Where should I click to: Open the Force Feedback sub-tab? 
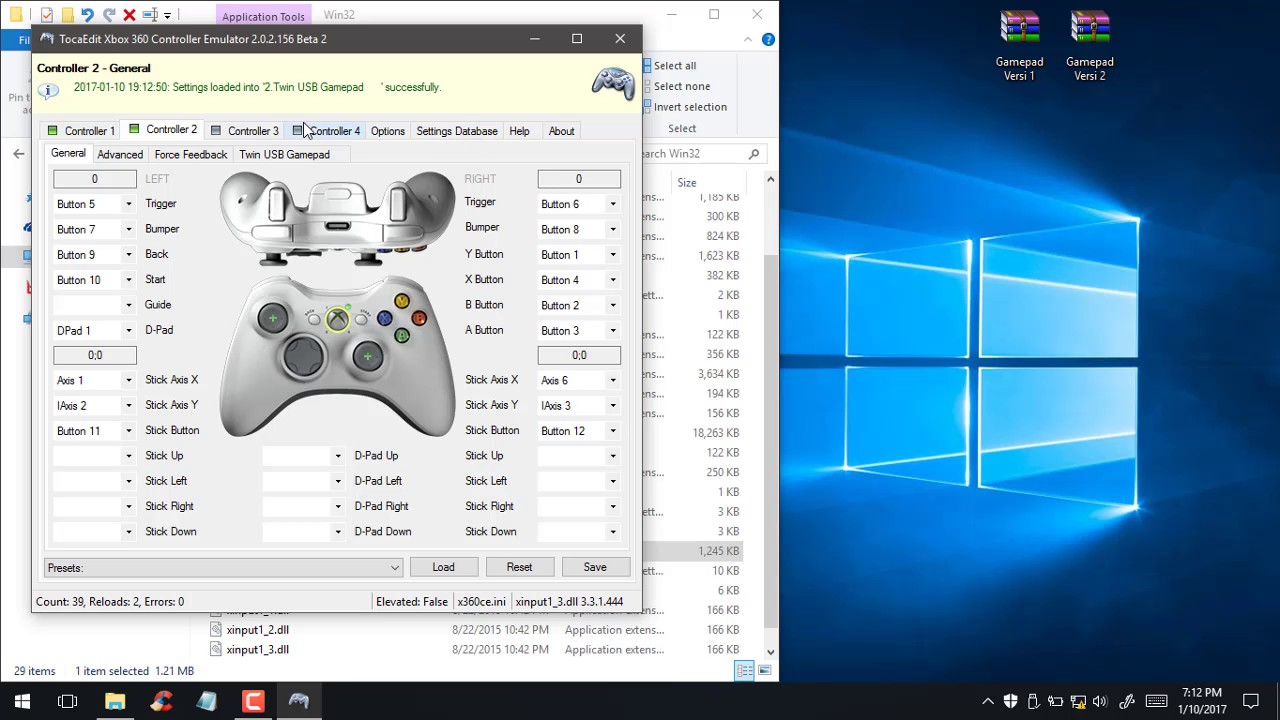(191, 154)
